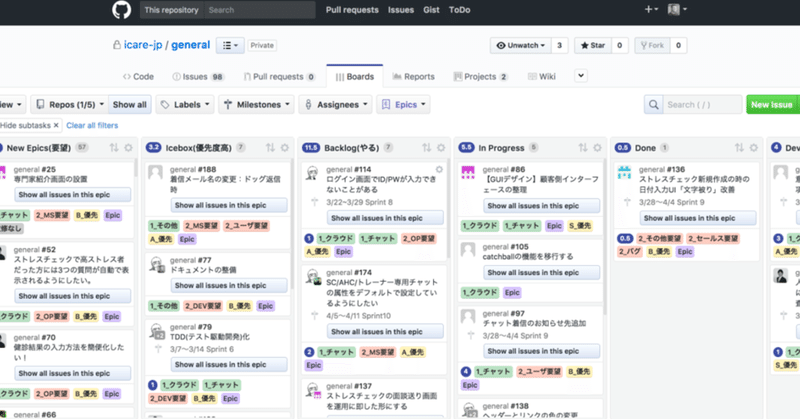Click the Fork button
The height and width of the screenshot is (419, 800).
(652, 45)
